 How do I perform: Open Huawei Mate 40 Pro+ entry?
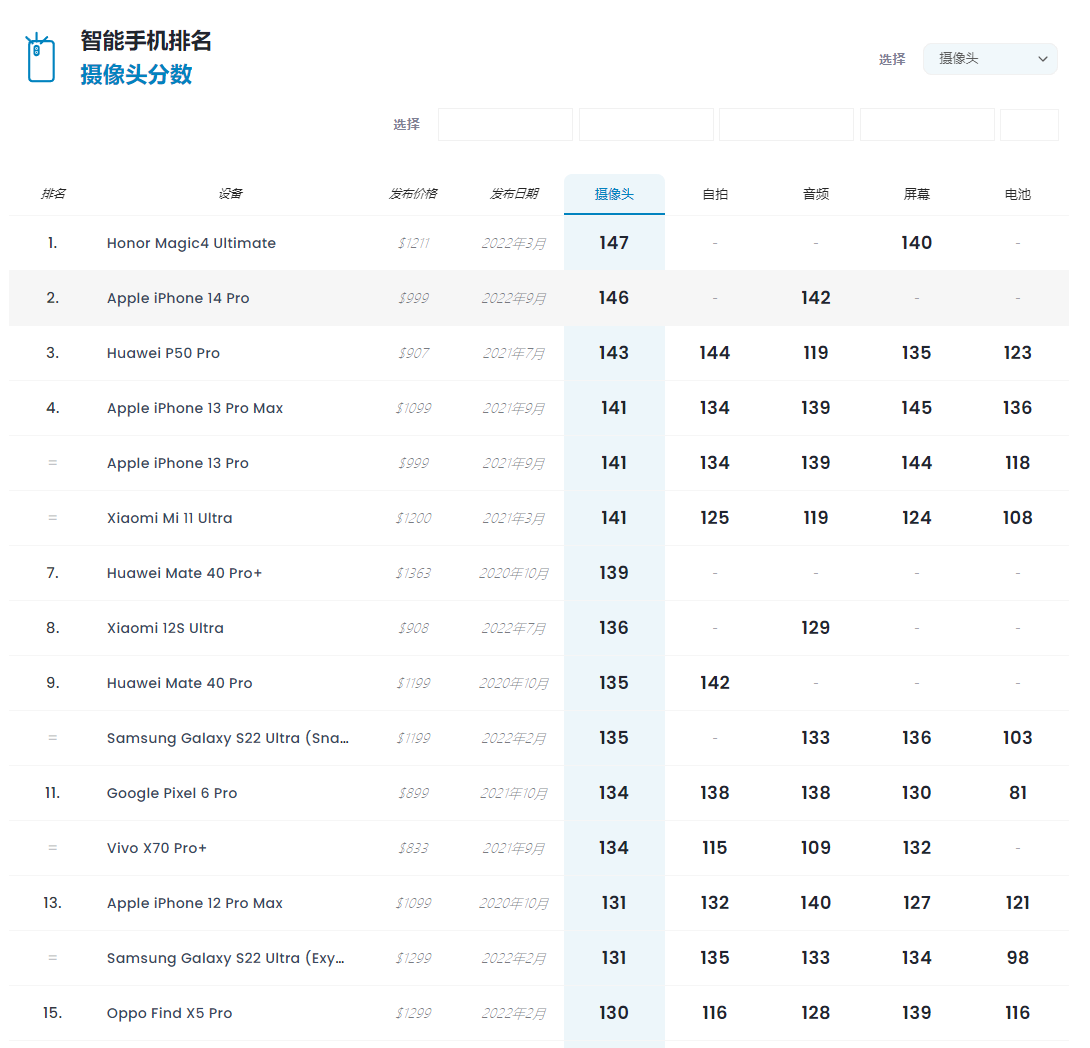184,573
